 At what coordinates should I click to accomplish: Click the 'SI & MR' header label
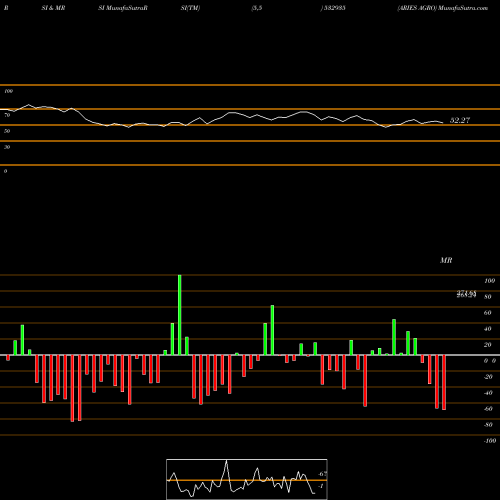pyautogui.click(x=53, y=8)
